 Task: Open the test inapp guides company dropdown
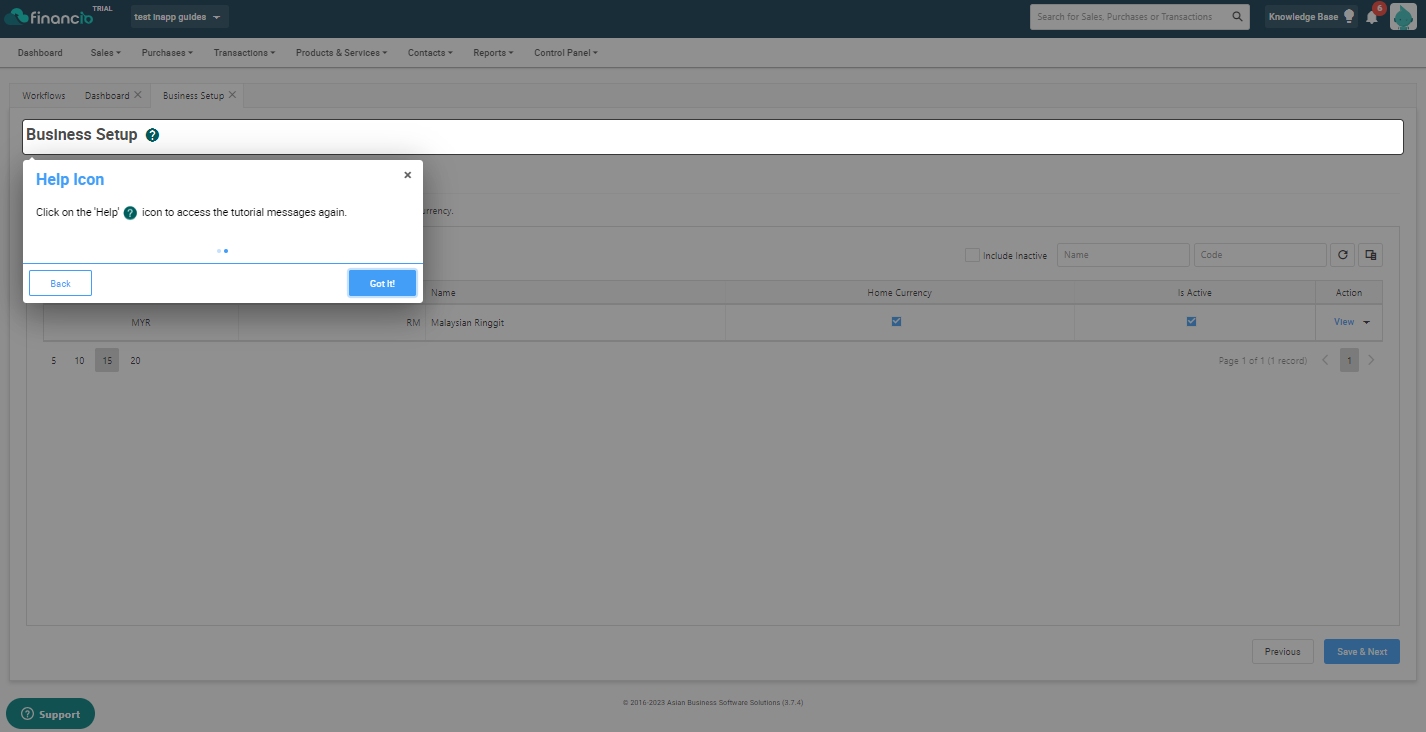[x=179, y=17]
